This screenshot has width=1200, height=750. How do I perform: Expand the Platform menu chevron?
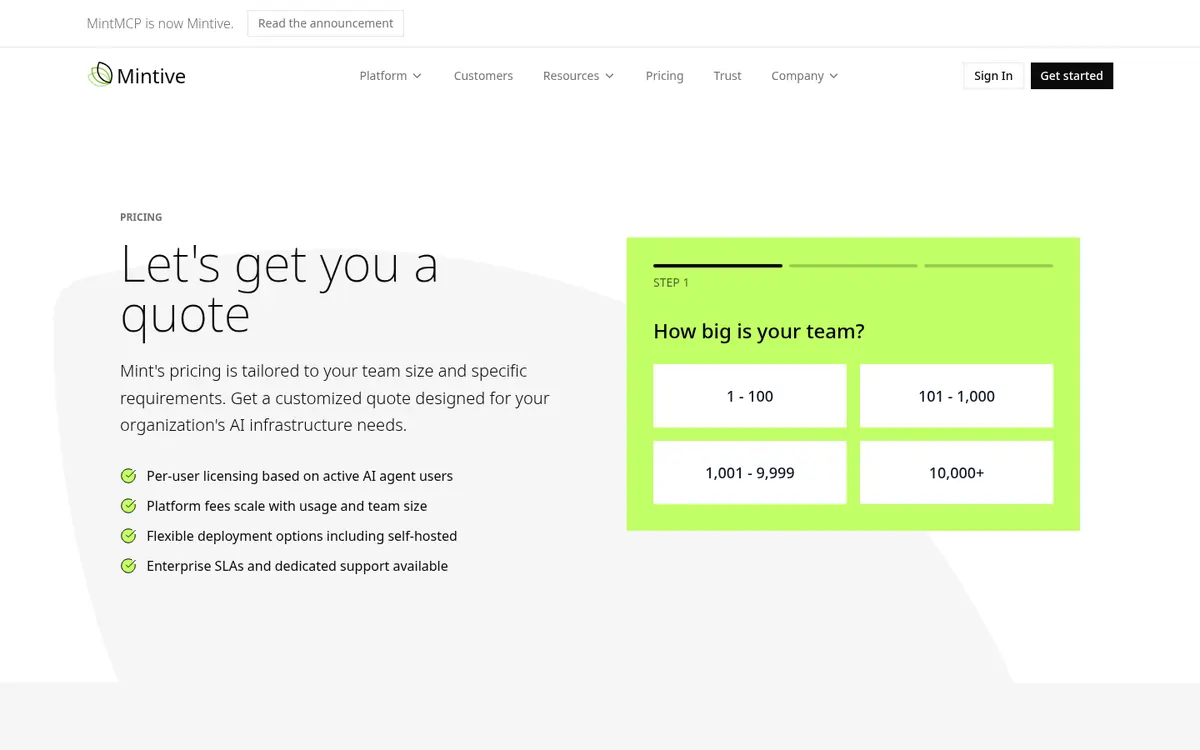point(417,76)
